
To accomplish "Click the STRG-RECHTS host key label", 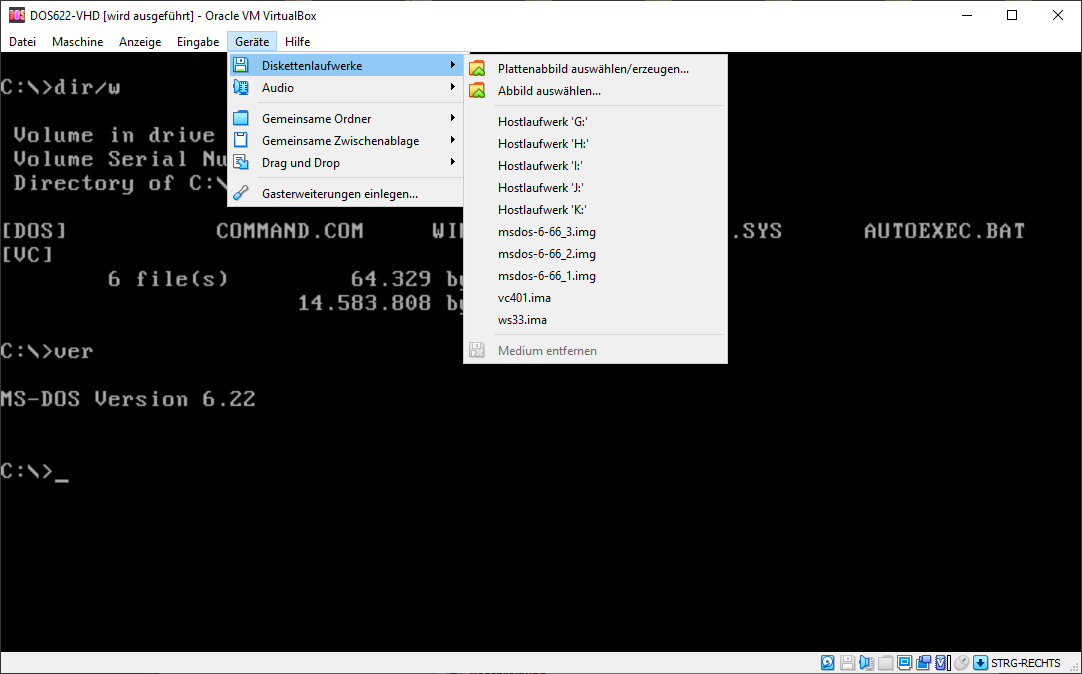I will [x=1025, y=663].
